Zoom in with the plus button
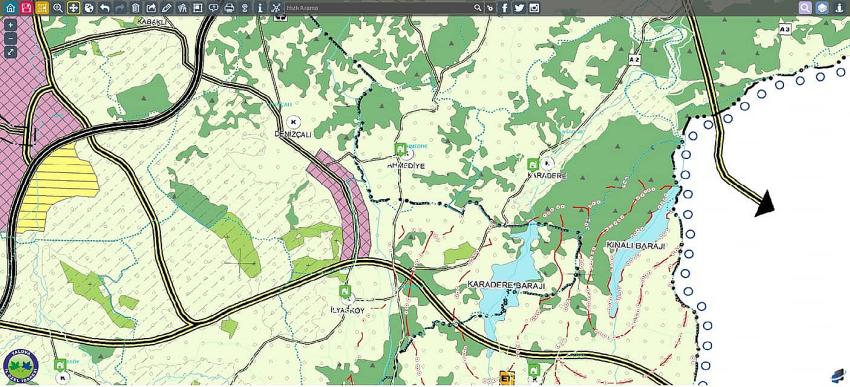Image resolution: width=850 pixels, height=387 pixels. pyautogui.click(x=11, y=25)
